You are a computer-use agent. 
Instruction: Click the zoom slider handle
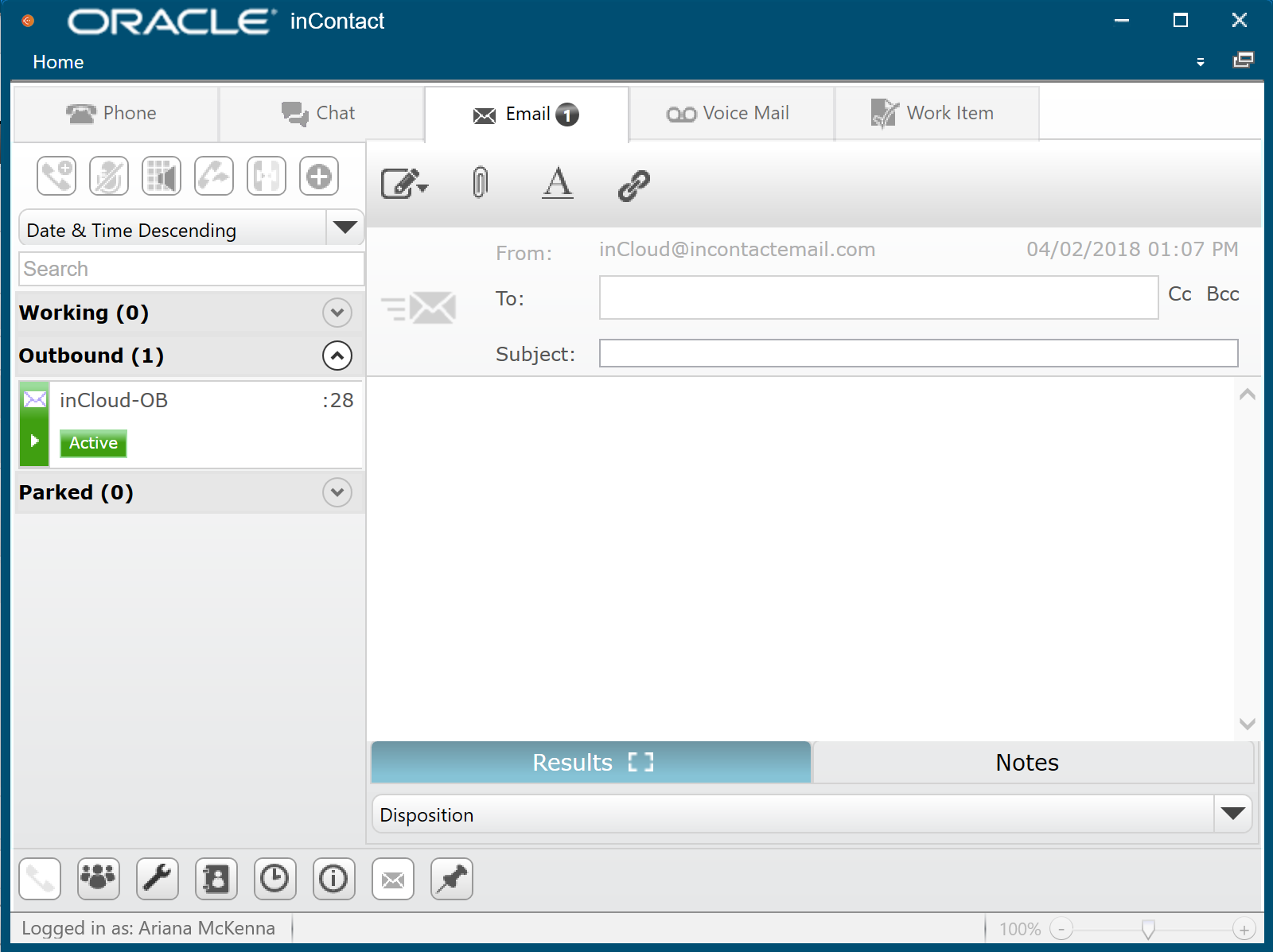tap(1148, 928)
